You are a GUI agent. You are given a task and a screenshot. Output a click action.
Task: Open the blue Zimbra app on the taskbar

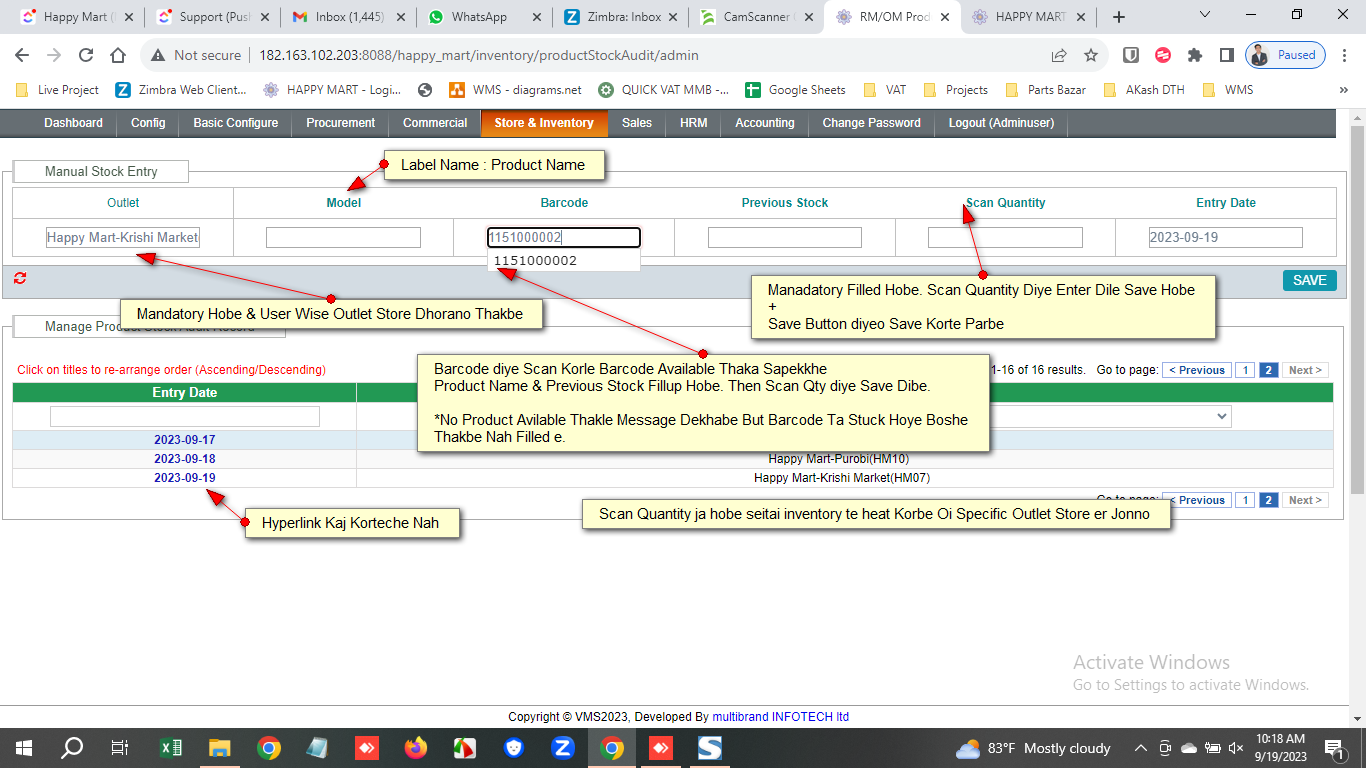coord(563,748)
